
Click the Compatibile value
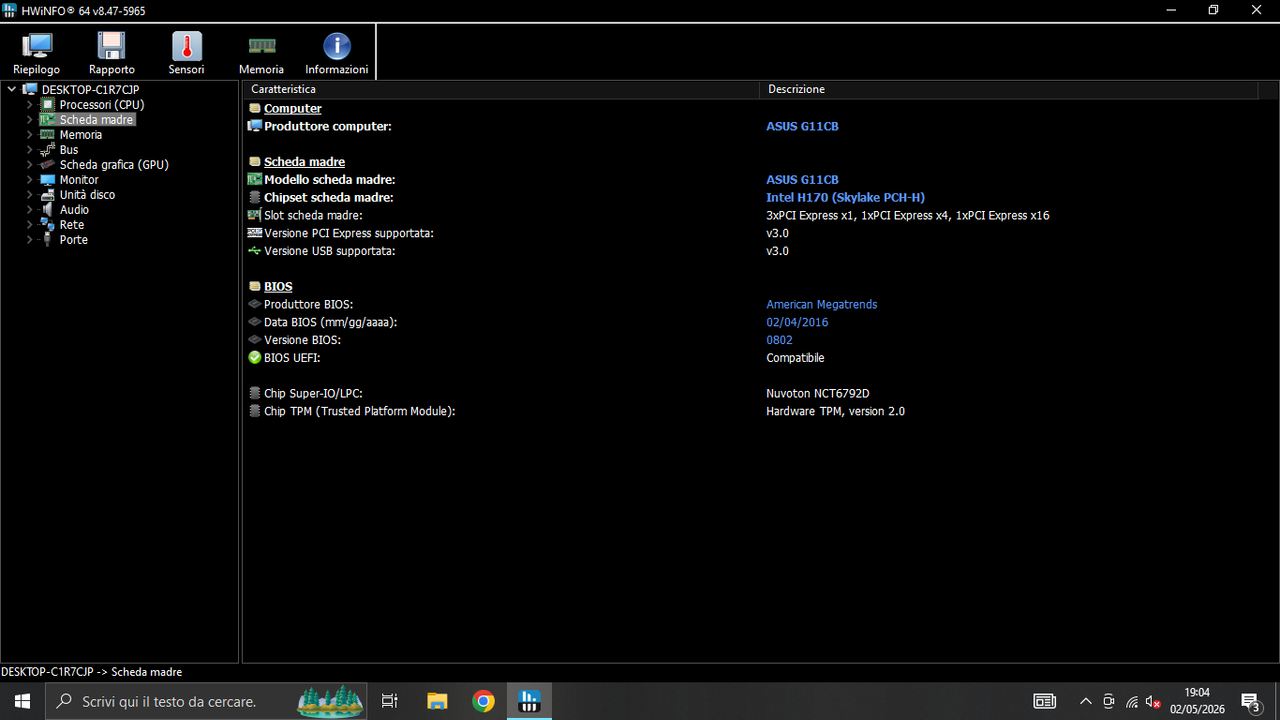[x=795, y=358]
